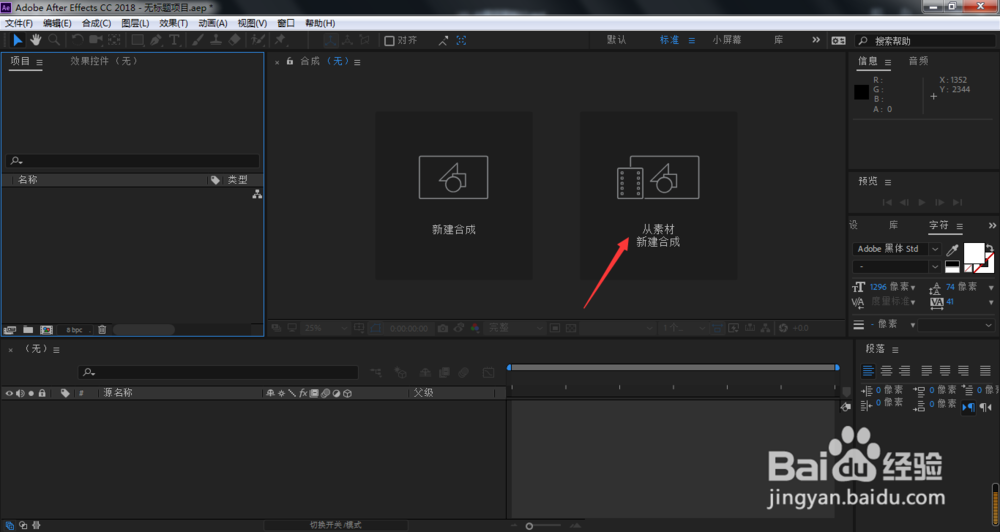Click the sync settings icon beside search help
The width and height of the screenshot is (1000, 532).
click(x=839, y=40)
